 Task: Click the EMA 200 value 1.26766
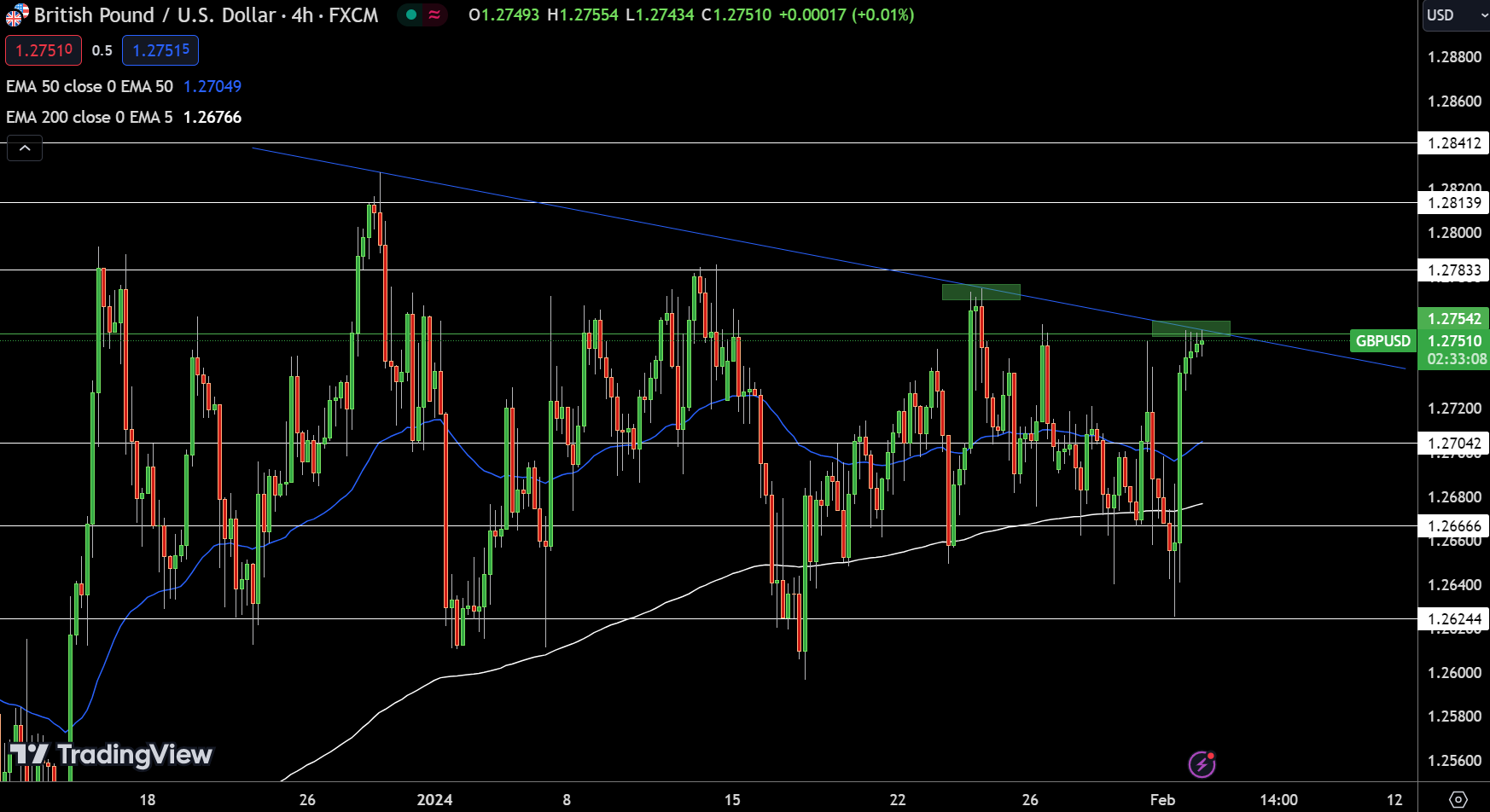[x=212, y=117]
